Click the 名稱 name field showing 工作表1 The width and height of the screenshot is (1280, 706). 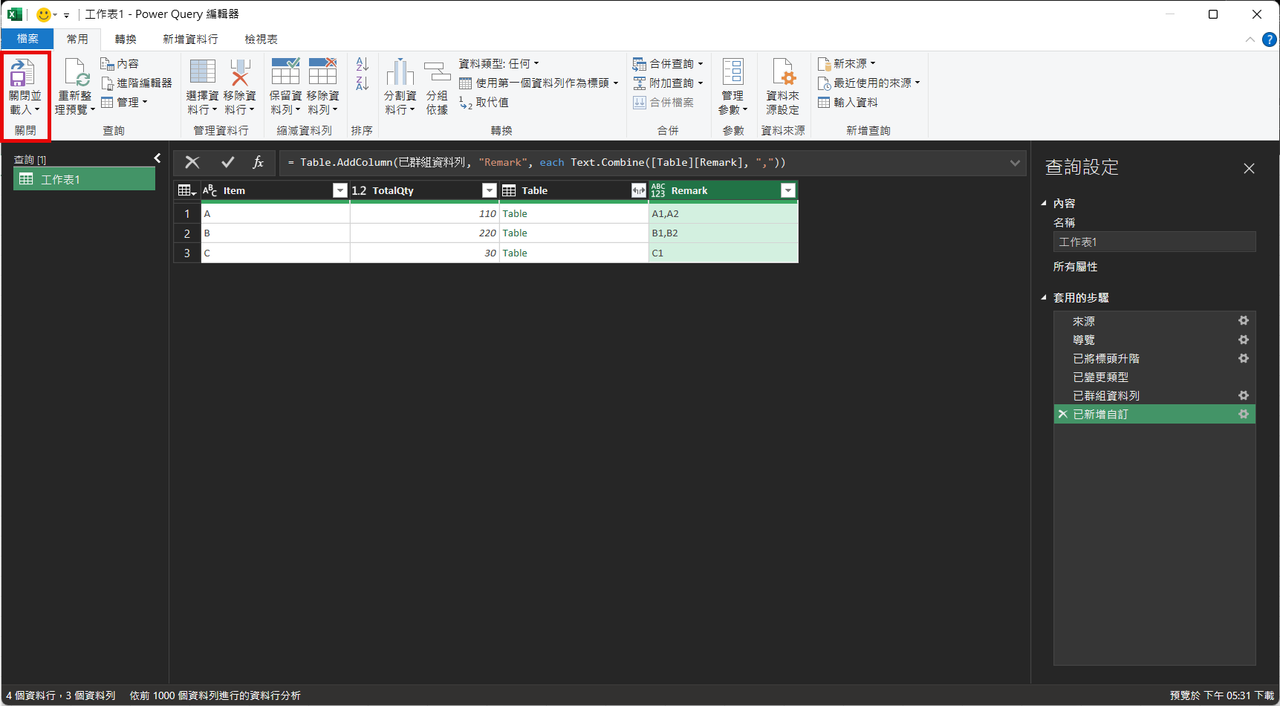click(1154, 242)
